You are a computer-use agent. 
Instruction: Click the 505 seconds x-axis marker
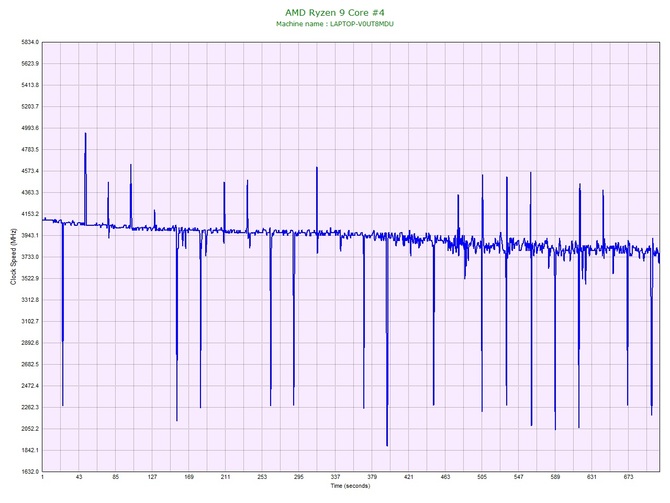(482, 478)
